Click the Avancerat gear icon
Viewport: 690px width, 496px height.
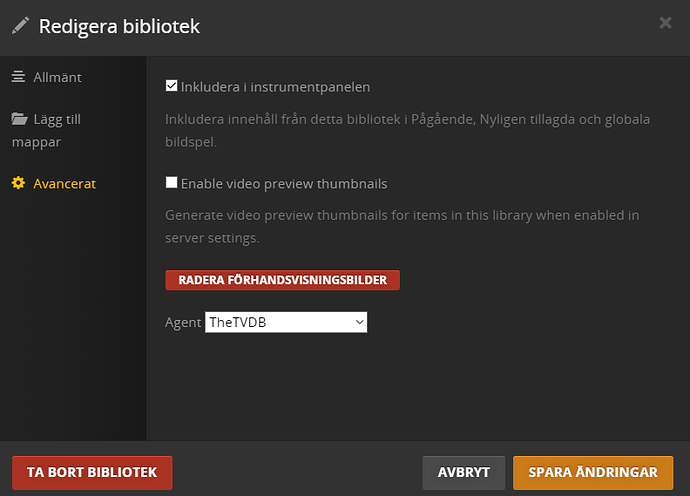click(x=18, y=184)
